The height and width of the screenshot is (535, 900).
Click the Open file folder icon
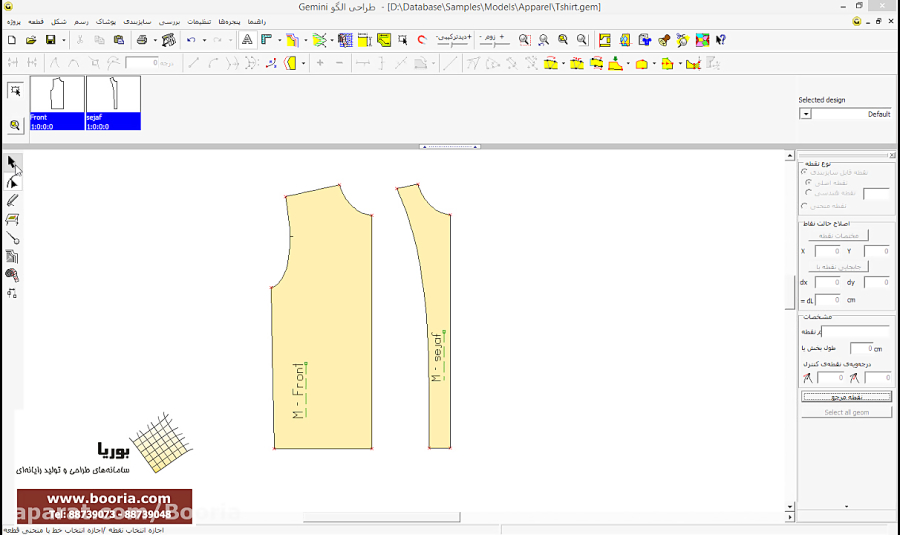point(31,40)
